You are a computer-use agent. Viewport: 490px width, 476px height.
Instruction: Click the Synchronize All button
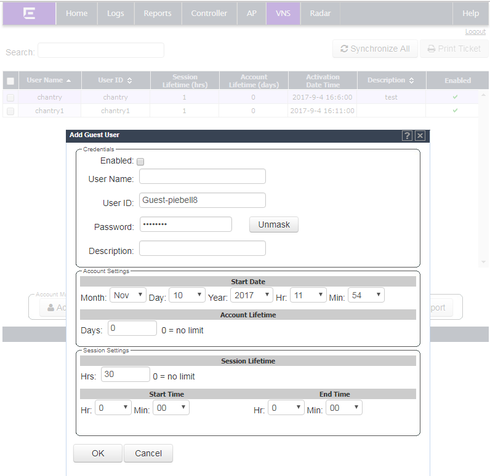[x=375, y=49]
